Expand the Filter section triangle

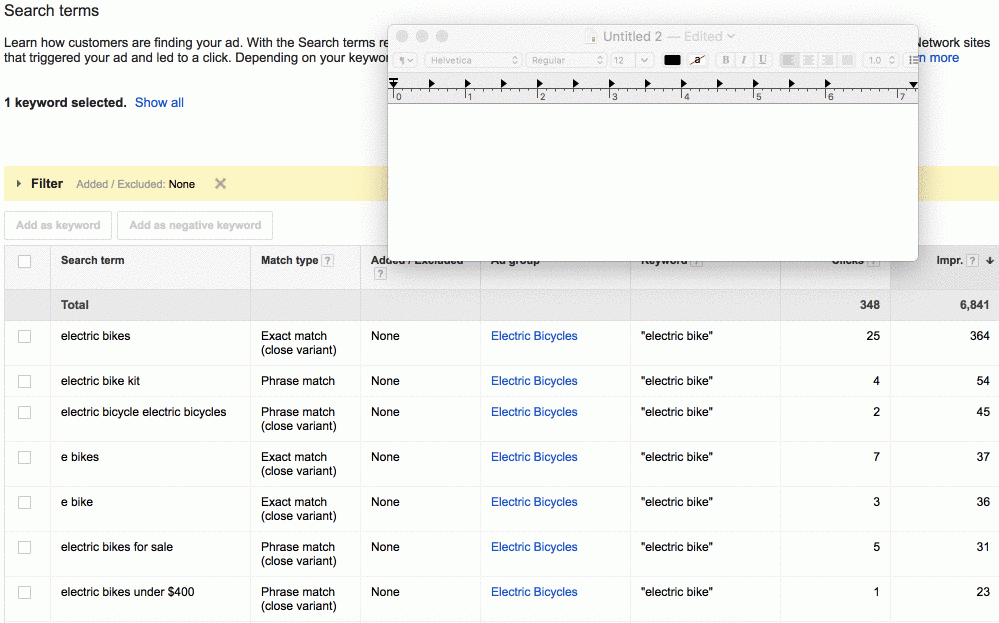point(18,183)
